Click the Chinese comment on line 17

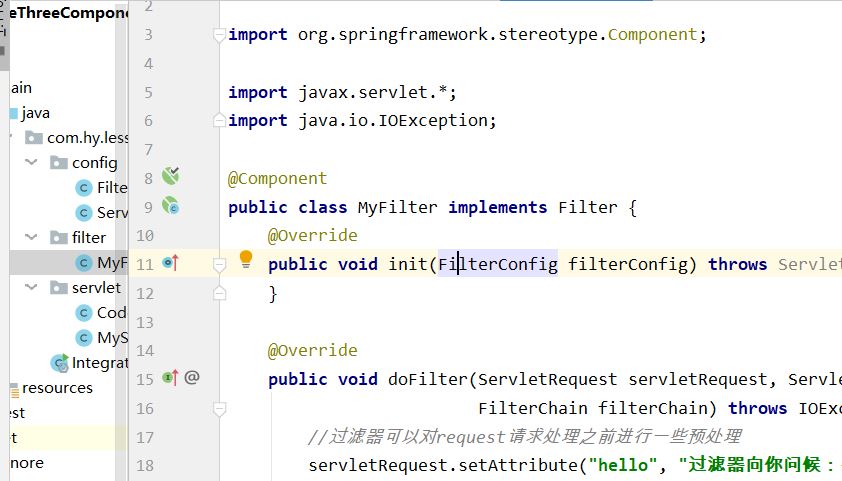(525, 436)
